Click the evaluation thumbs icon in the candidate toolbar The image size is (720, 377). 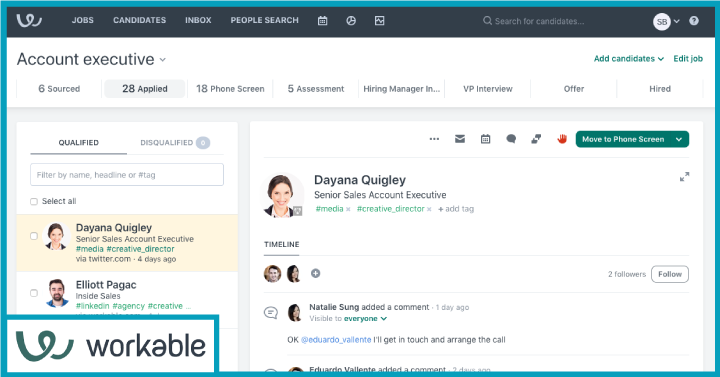[536, 139]
